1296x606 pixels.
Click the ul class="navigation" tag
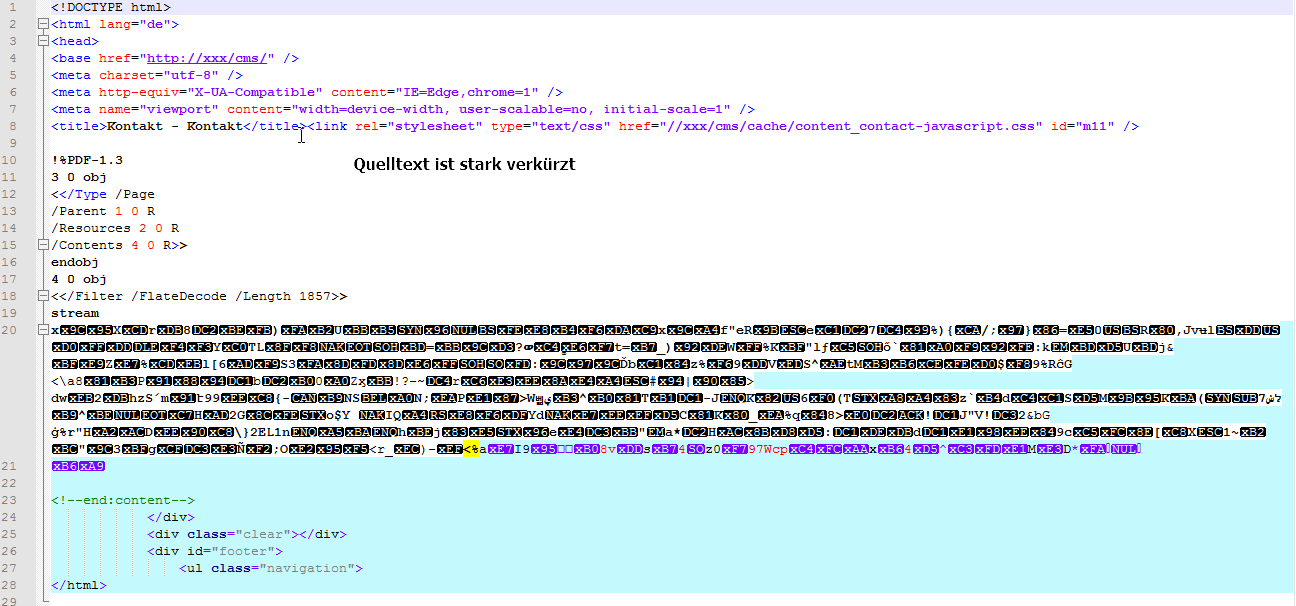click(270, 568)
